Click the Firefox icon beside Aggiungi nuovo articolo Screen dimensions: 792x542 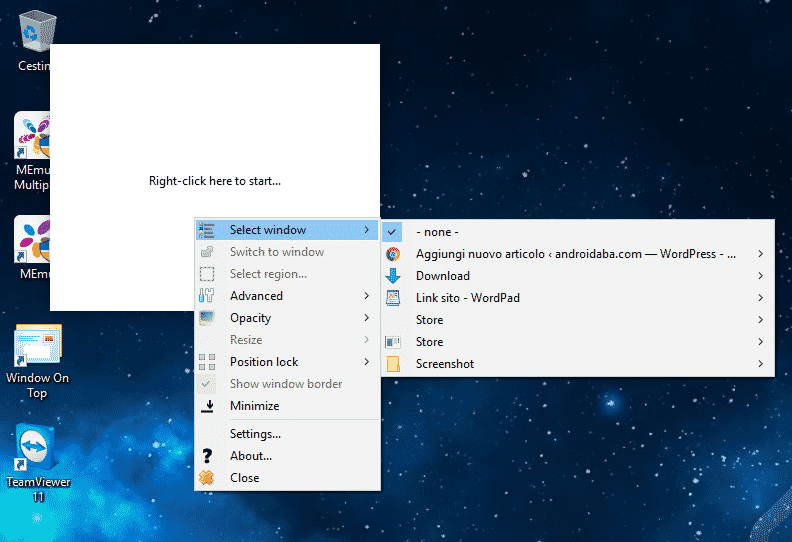393,254
